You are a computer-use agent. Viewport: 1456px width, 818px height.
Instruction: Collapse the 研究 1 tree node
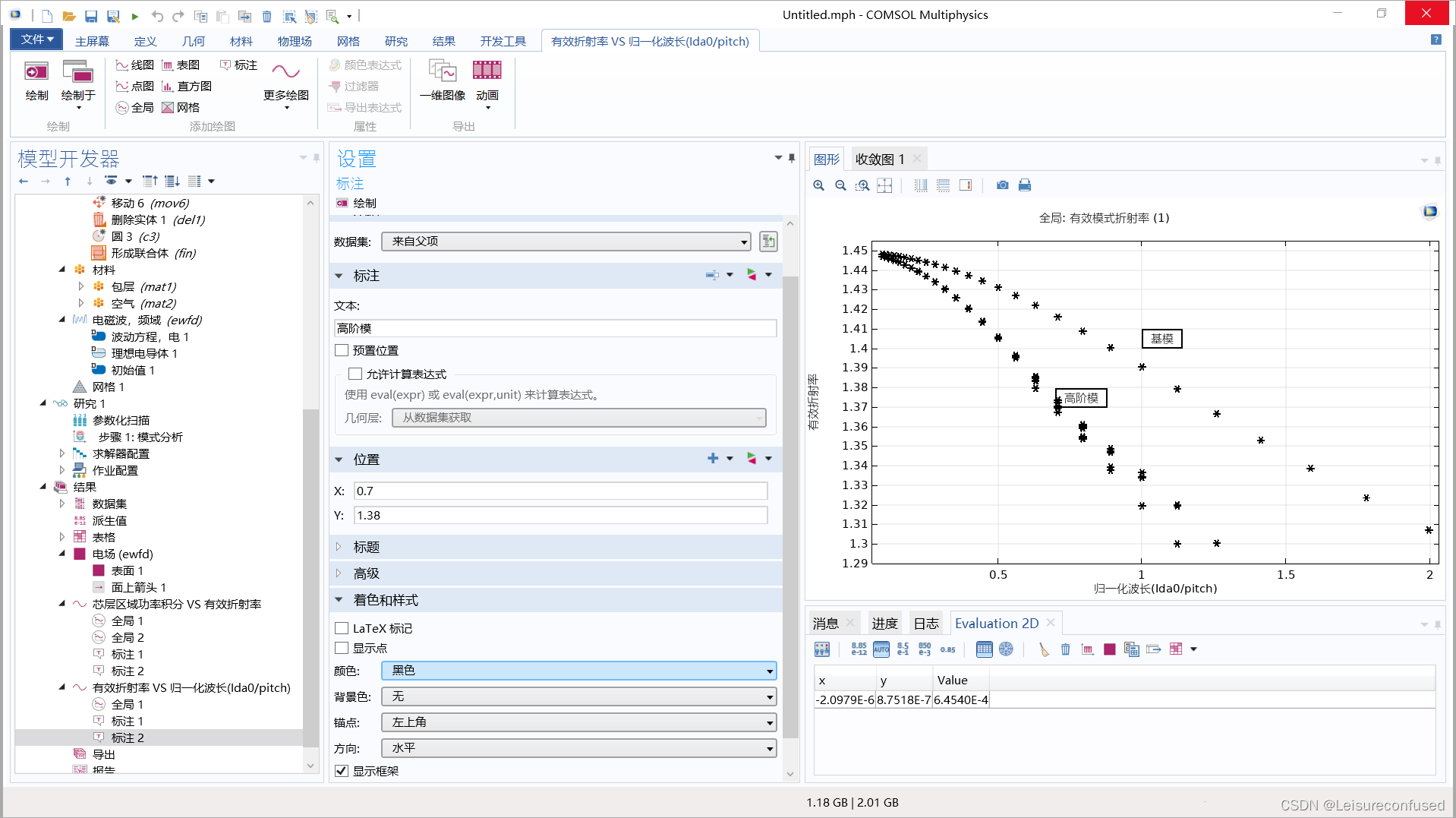point(43,403)
